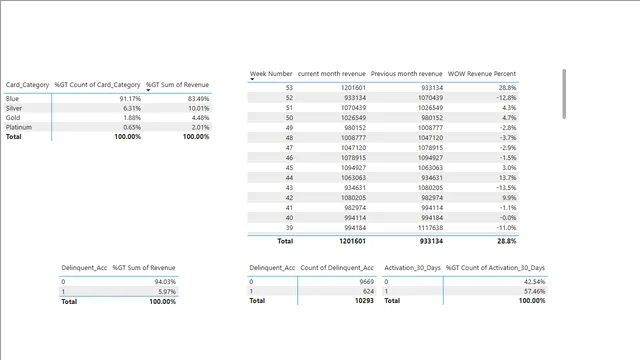The image size is (640, 360).
Task: Select week 44 row number
Action: coord(289,178)
